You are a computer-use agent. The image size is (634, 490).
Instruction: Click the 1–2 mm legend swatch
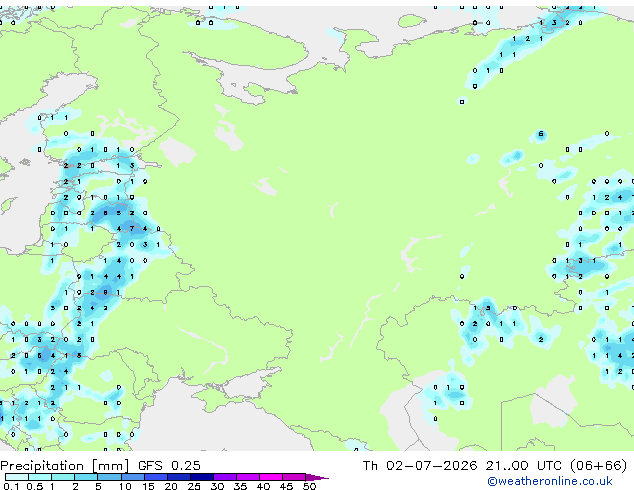coord(63,477)
